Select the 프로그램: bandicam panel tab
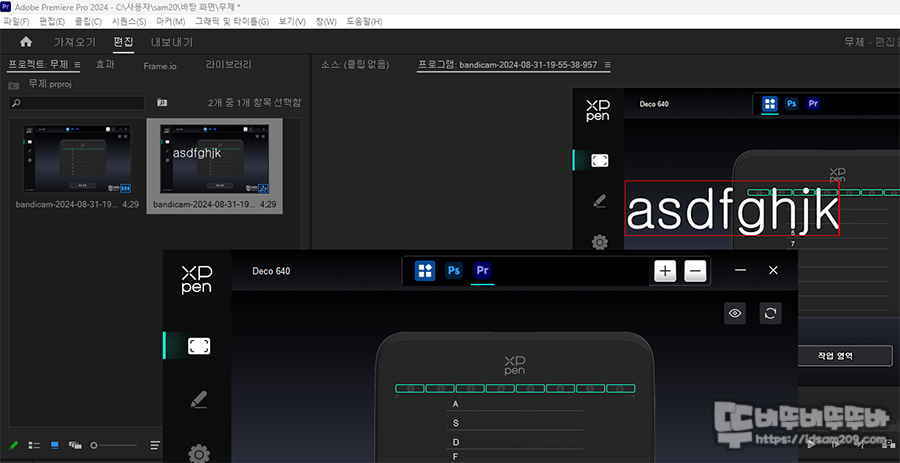Viewport: 900px width, 463px height. pos(508,65)
